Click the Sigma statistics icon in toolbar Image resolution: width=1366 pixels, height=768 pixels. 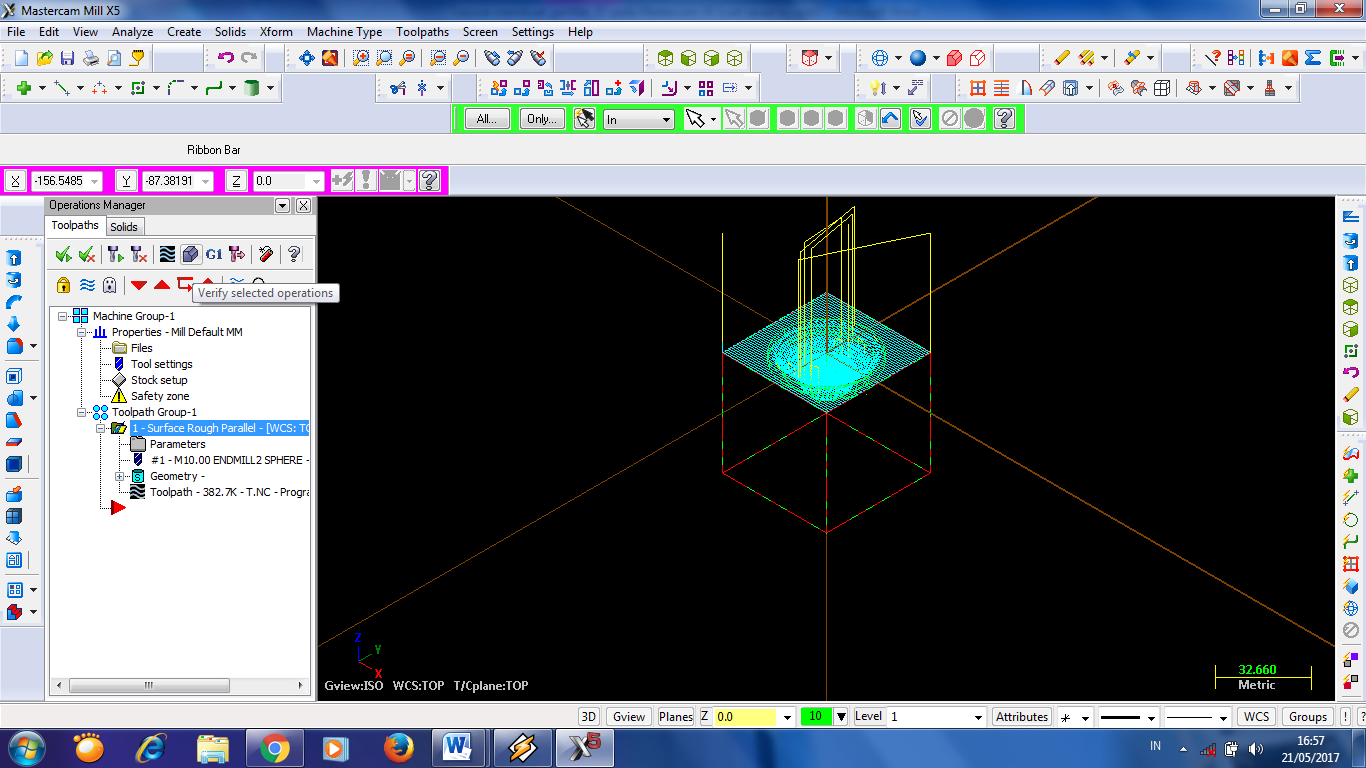click(1314, 58)
